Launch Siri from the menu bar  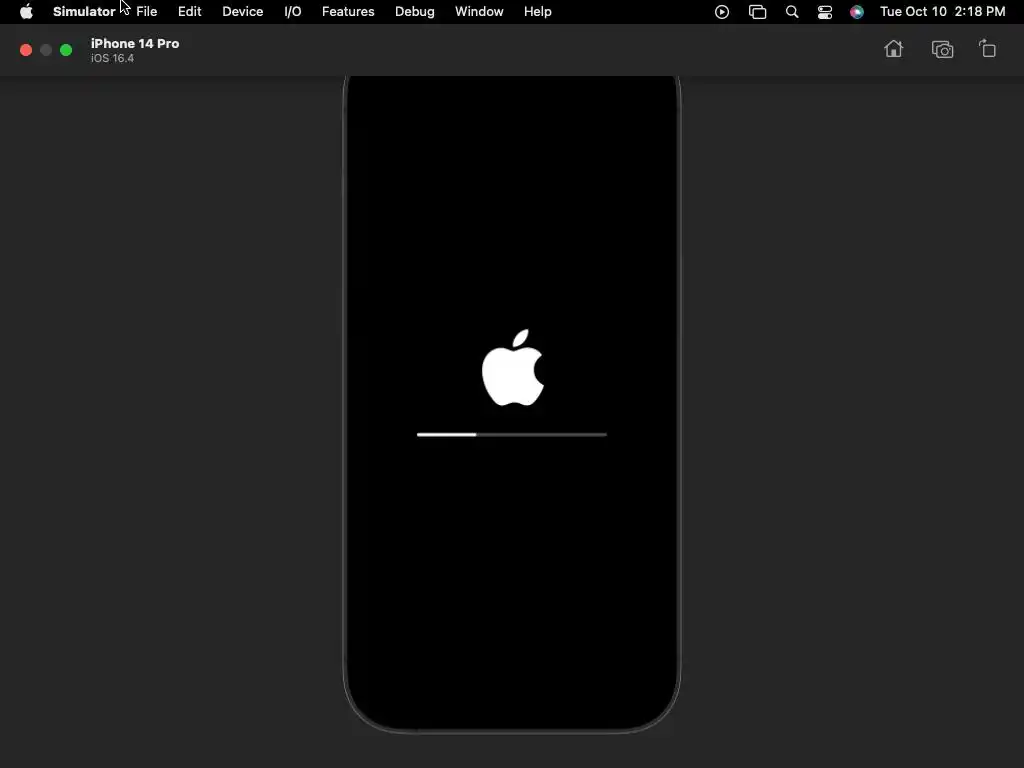pos(857,12)
